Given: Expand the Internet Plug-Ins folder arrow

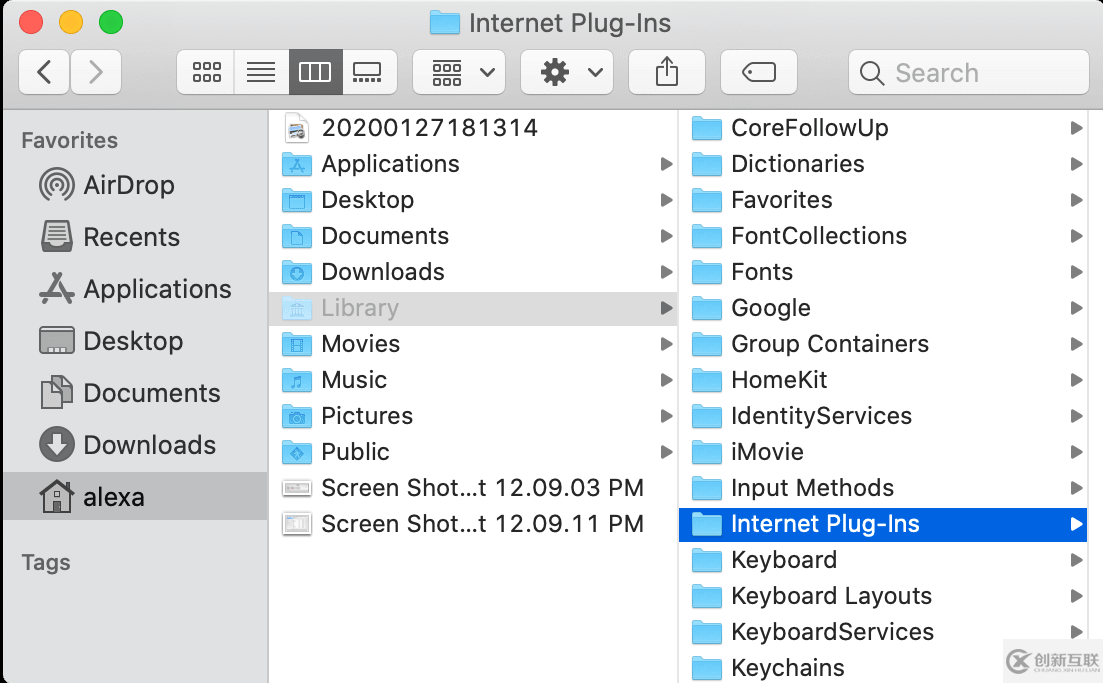Looking at the screenshot, I should click(1077, 524).
